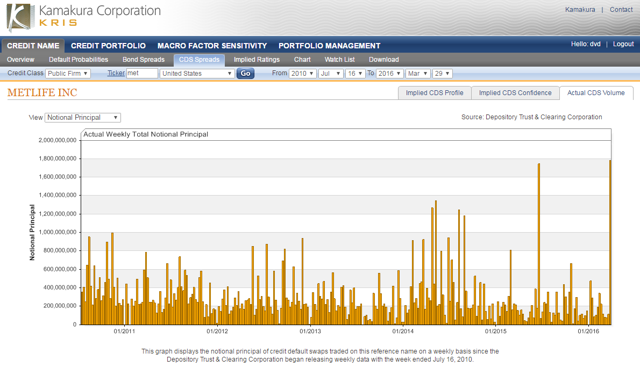The height and width of the screenshot is (367, 640).
Task: Open Implied Ratings sub-tab
Action: pos(256,60)
